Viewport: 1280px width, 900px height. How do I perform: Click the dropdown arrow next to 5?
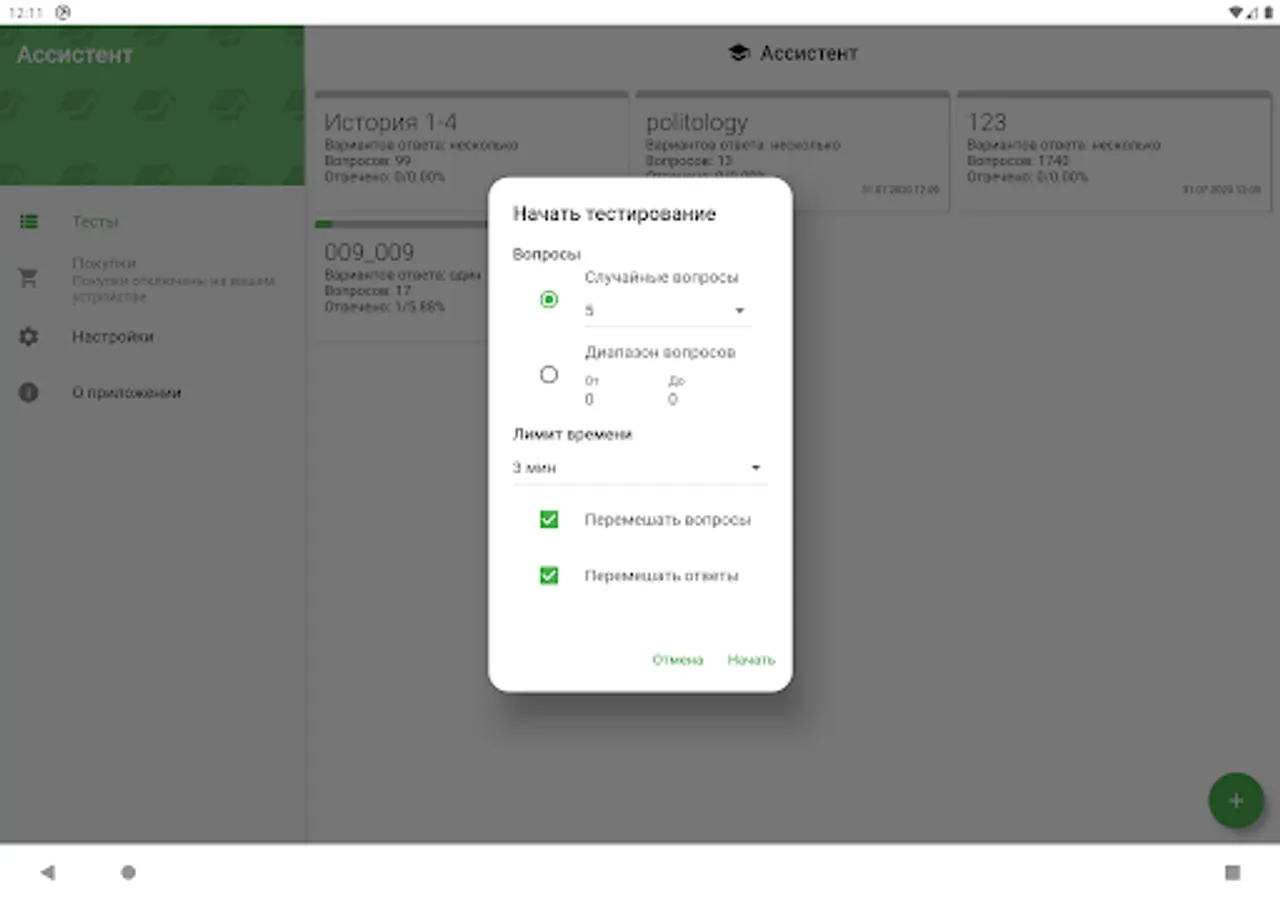tap(739, 310)
